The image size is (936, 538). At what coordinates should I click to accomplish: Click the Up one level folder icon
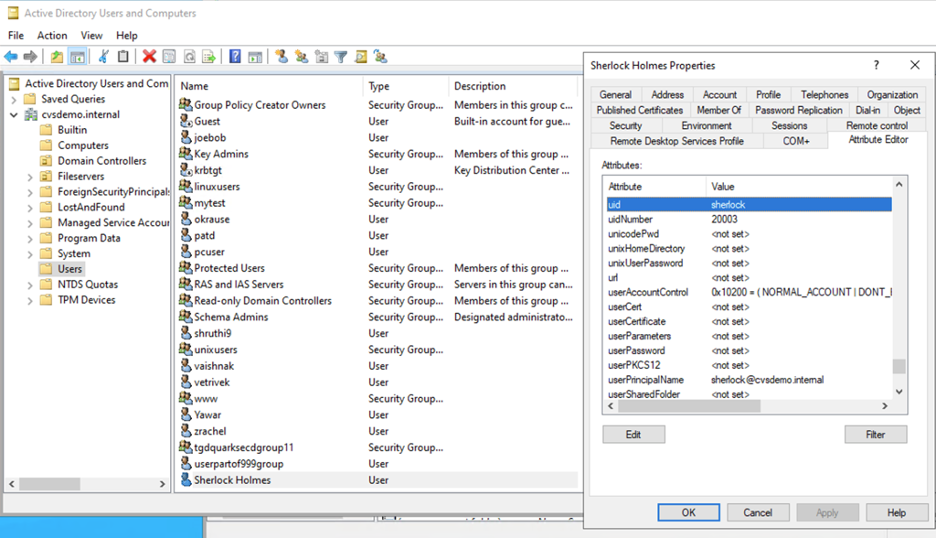(57, 57)
